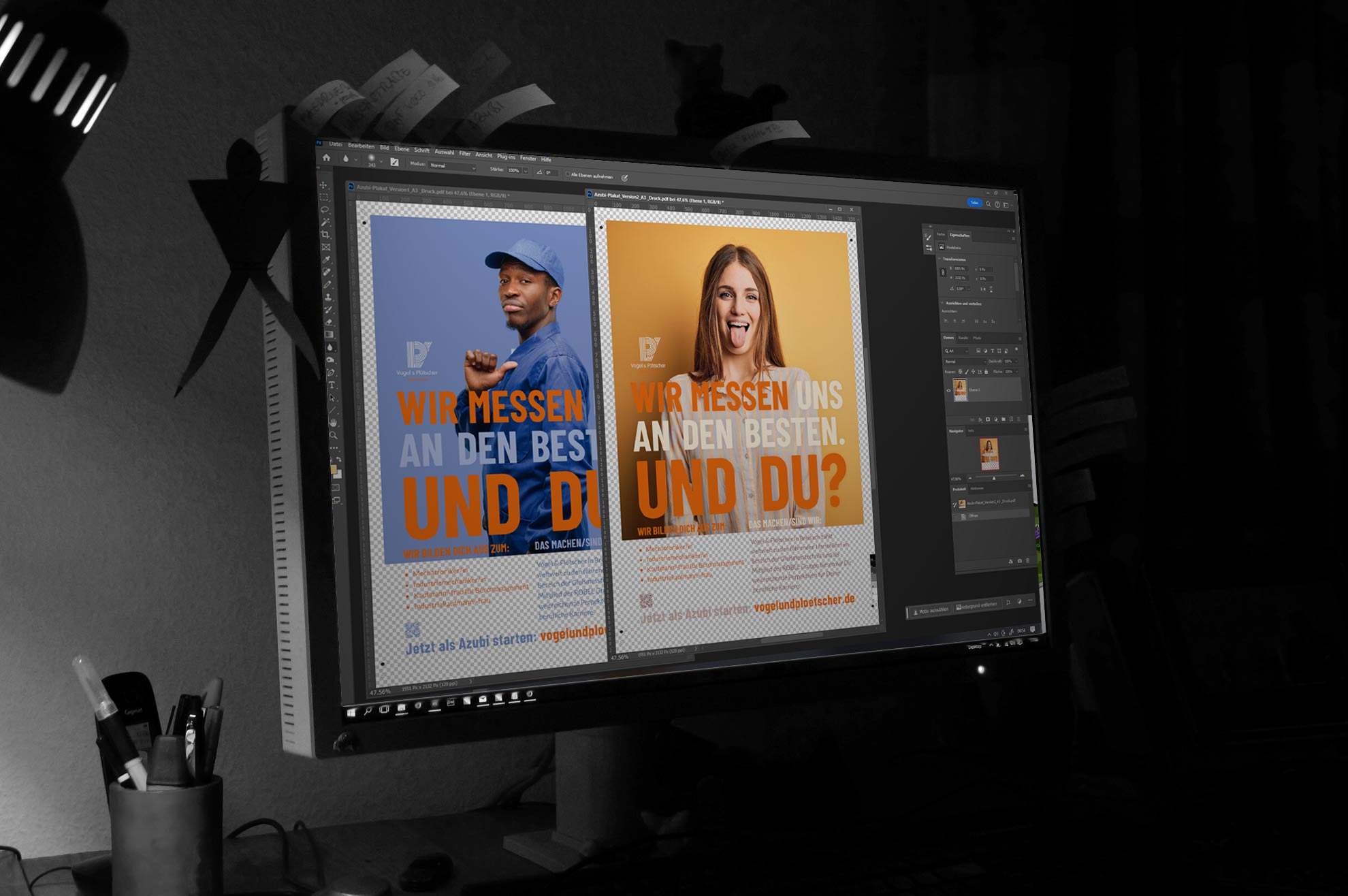This screenshot has height=896, width=1348.
Task: Toggle history brush source for PDF snapshot
Action: [x=954, y=504]
